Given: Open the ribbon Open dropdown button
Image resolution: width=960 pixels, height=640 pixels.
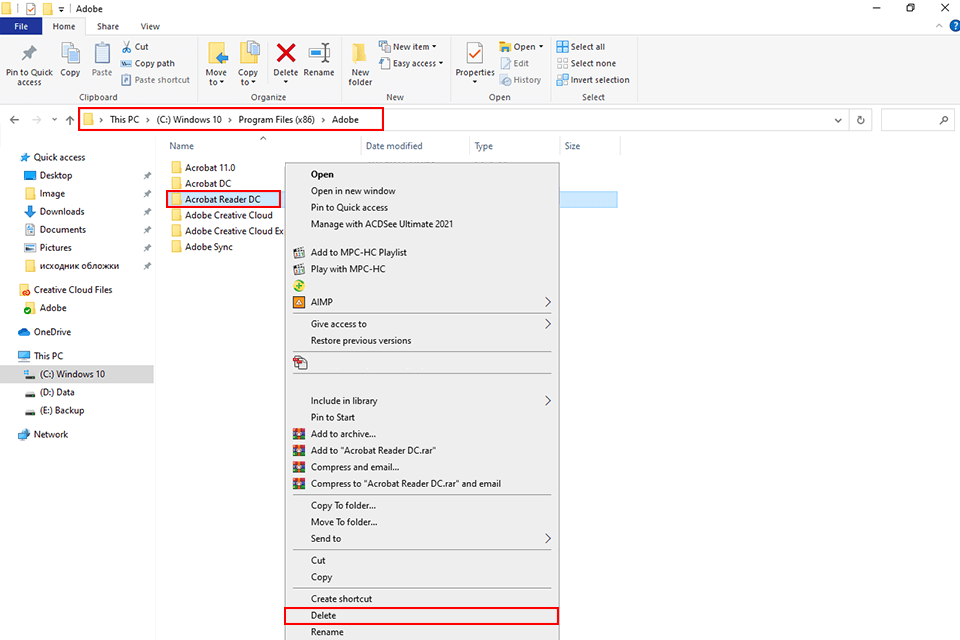Looking at the screenshot, I should pos(521,47).
